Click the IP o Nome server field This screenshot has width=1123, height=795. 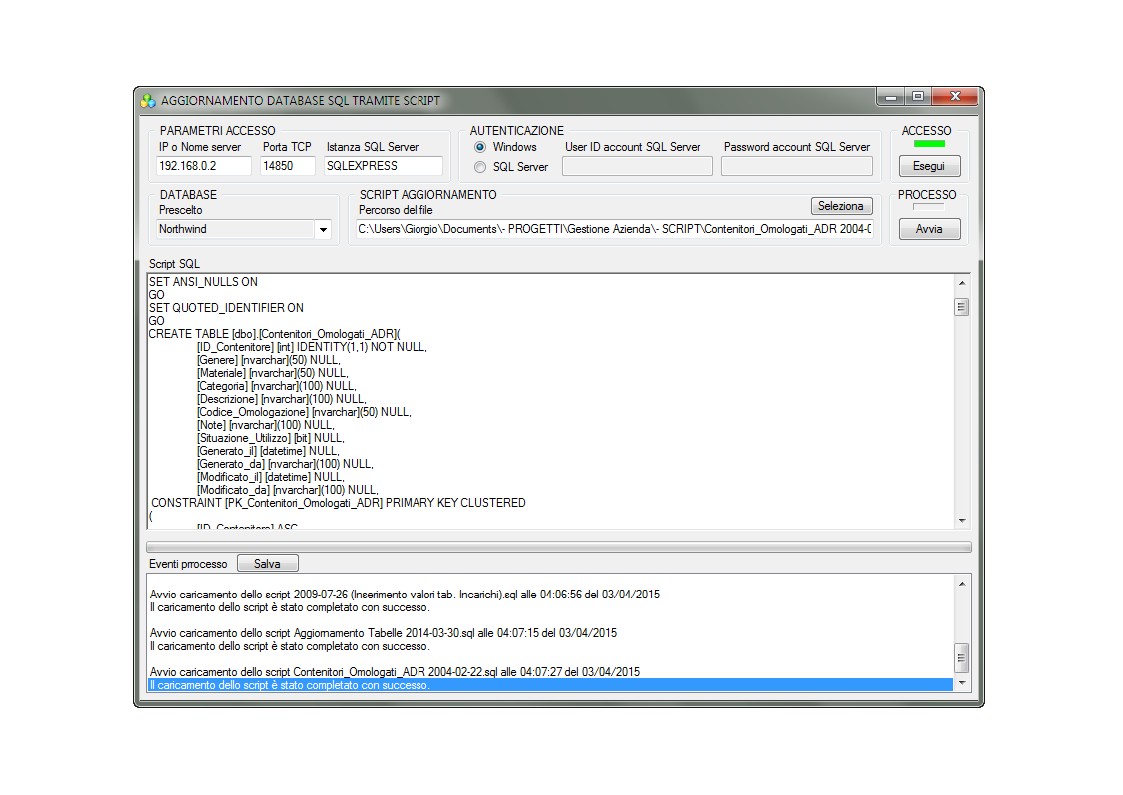coord(203,166)
